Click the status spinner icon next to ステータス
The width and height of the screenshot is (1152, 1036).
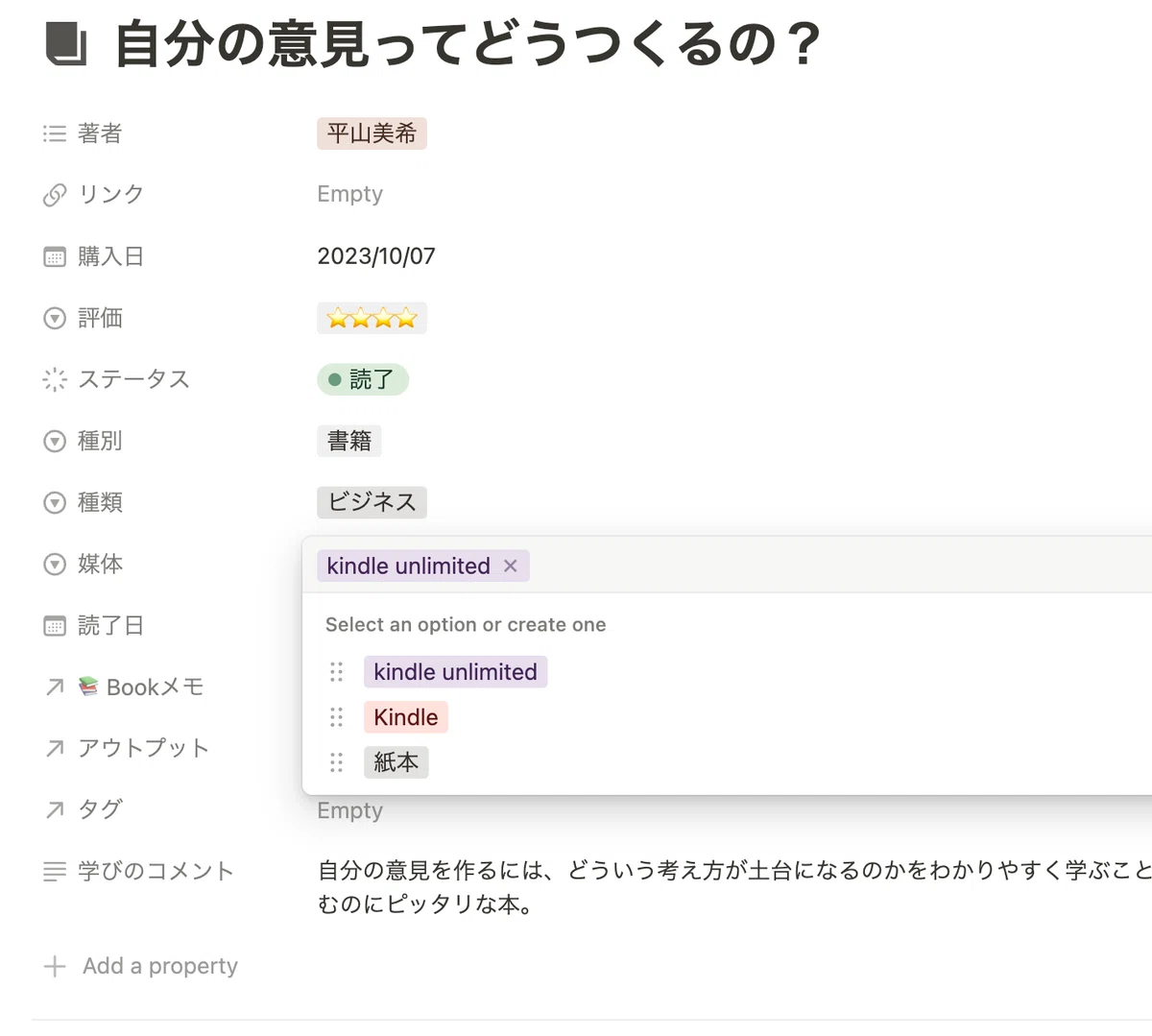click(55, 379)
